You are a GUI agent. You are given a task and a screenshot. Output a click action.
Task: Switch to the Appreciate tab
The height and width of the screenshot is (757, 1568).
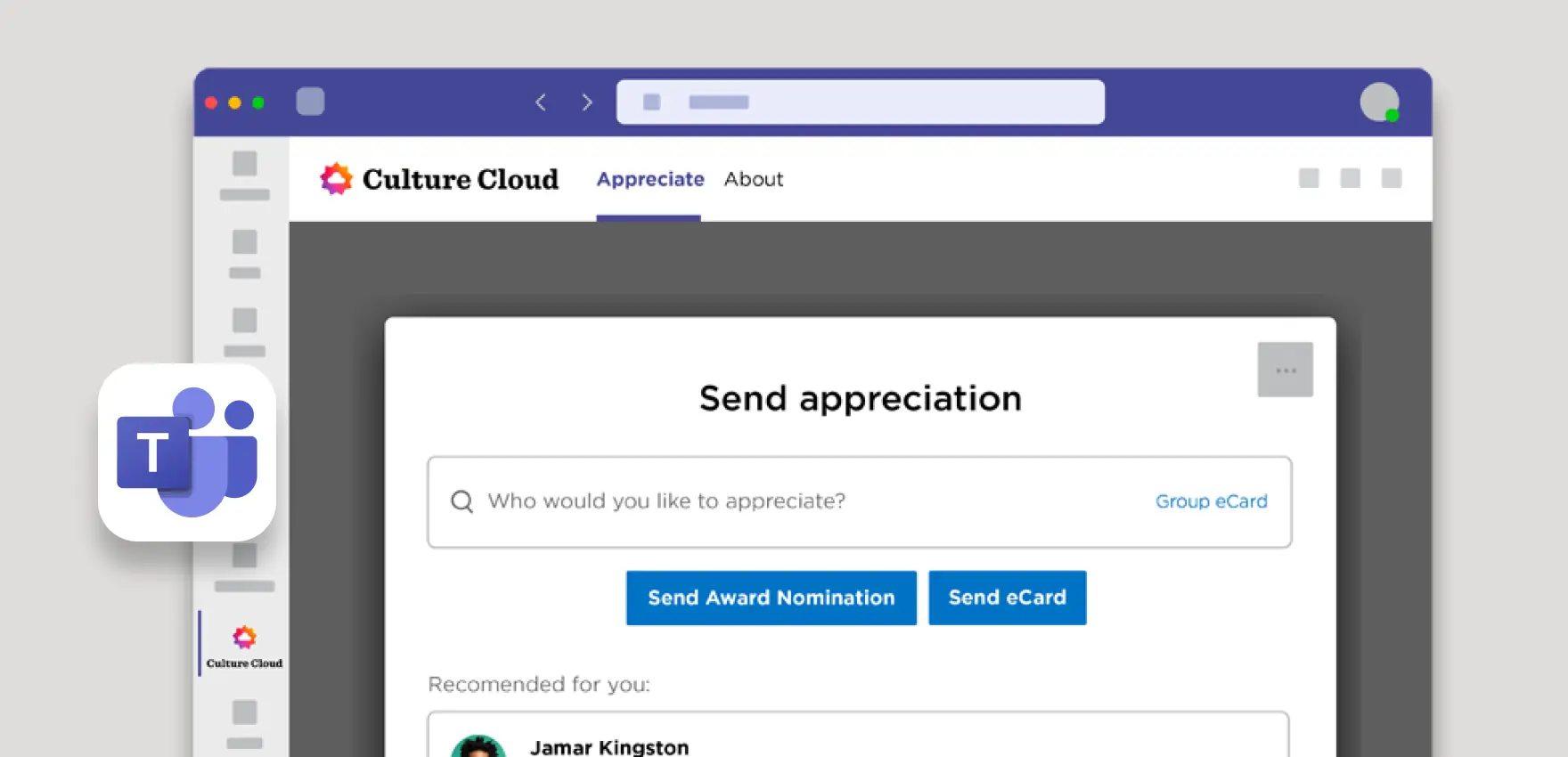649,179
